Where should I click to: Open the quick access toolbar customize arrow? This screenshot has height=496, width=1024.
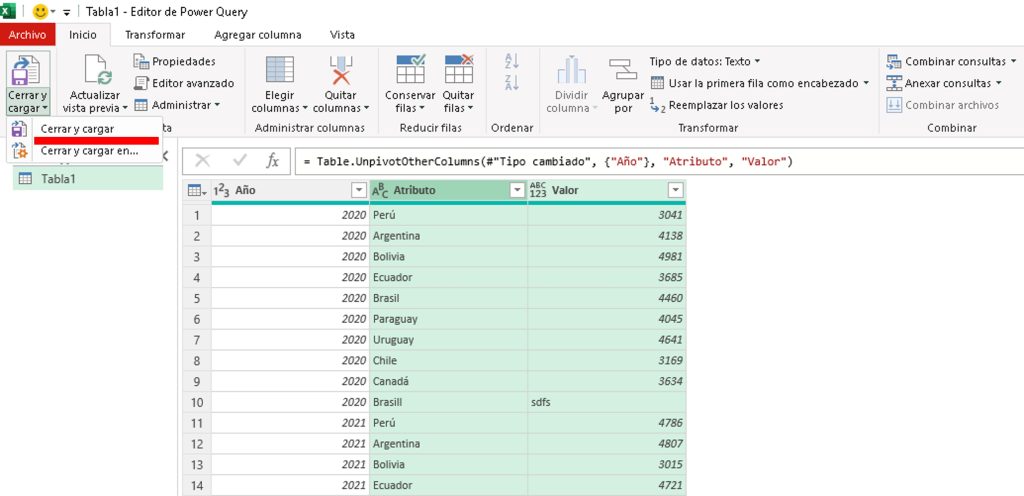click(66, 12)
